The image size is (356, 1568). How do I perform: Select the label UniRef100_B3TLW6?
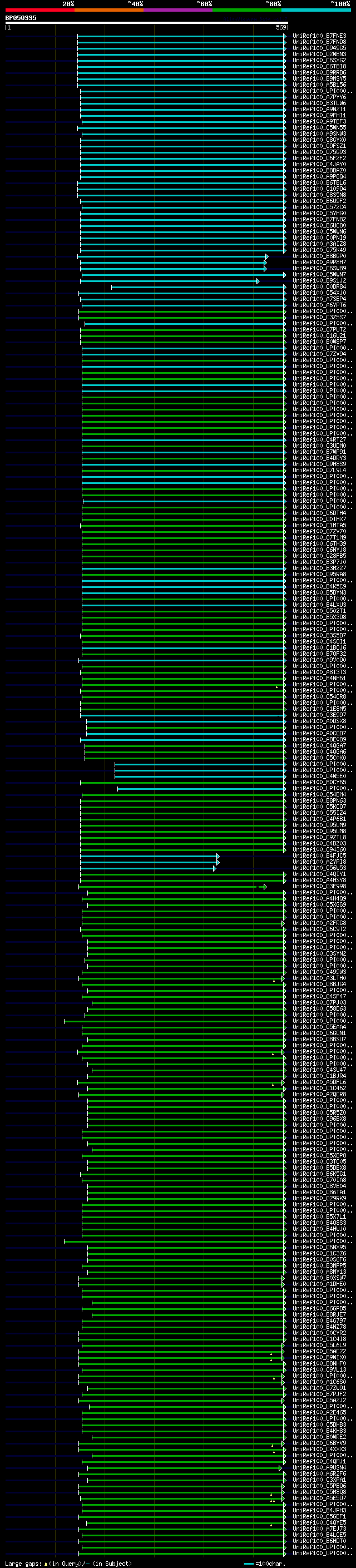tap(319, 103)
